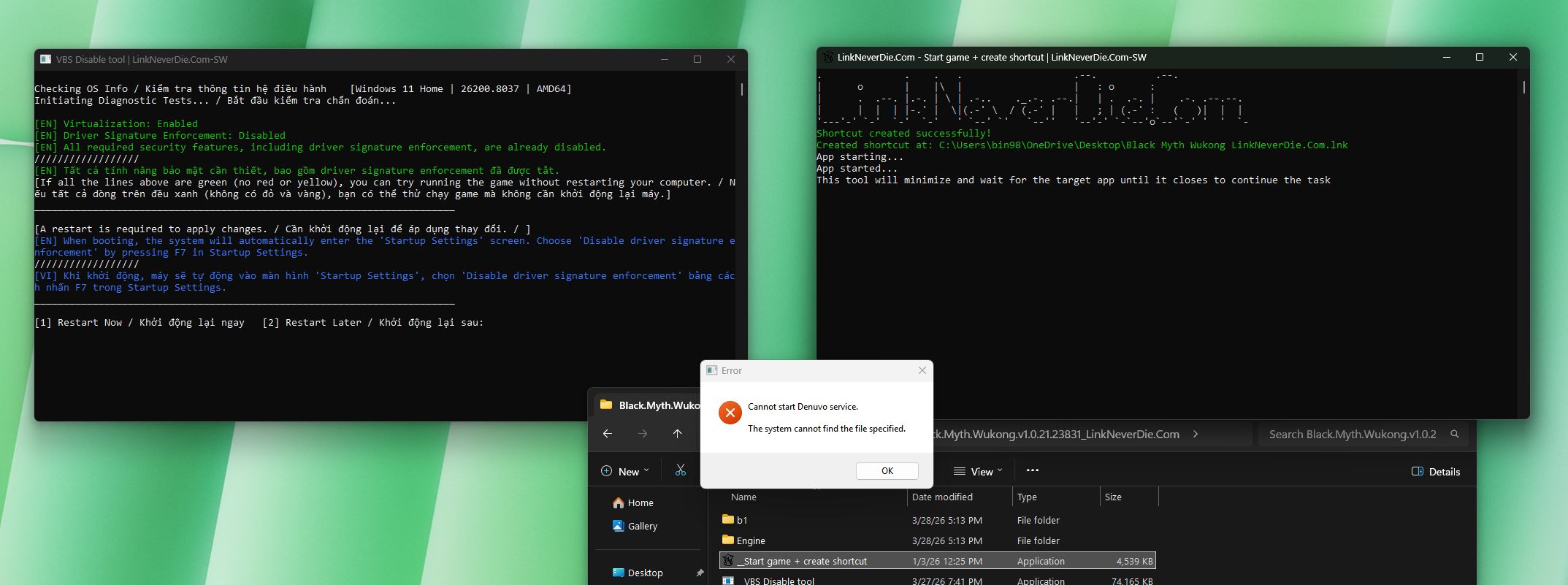This screenshot has width=1568, height=585.
Task: Sort files by the Date modified column
Action: tap(942, 497)
